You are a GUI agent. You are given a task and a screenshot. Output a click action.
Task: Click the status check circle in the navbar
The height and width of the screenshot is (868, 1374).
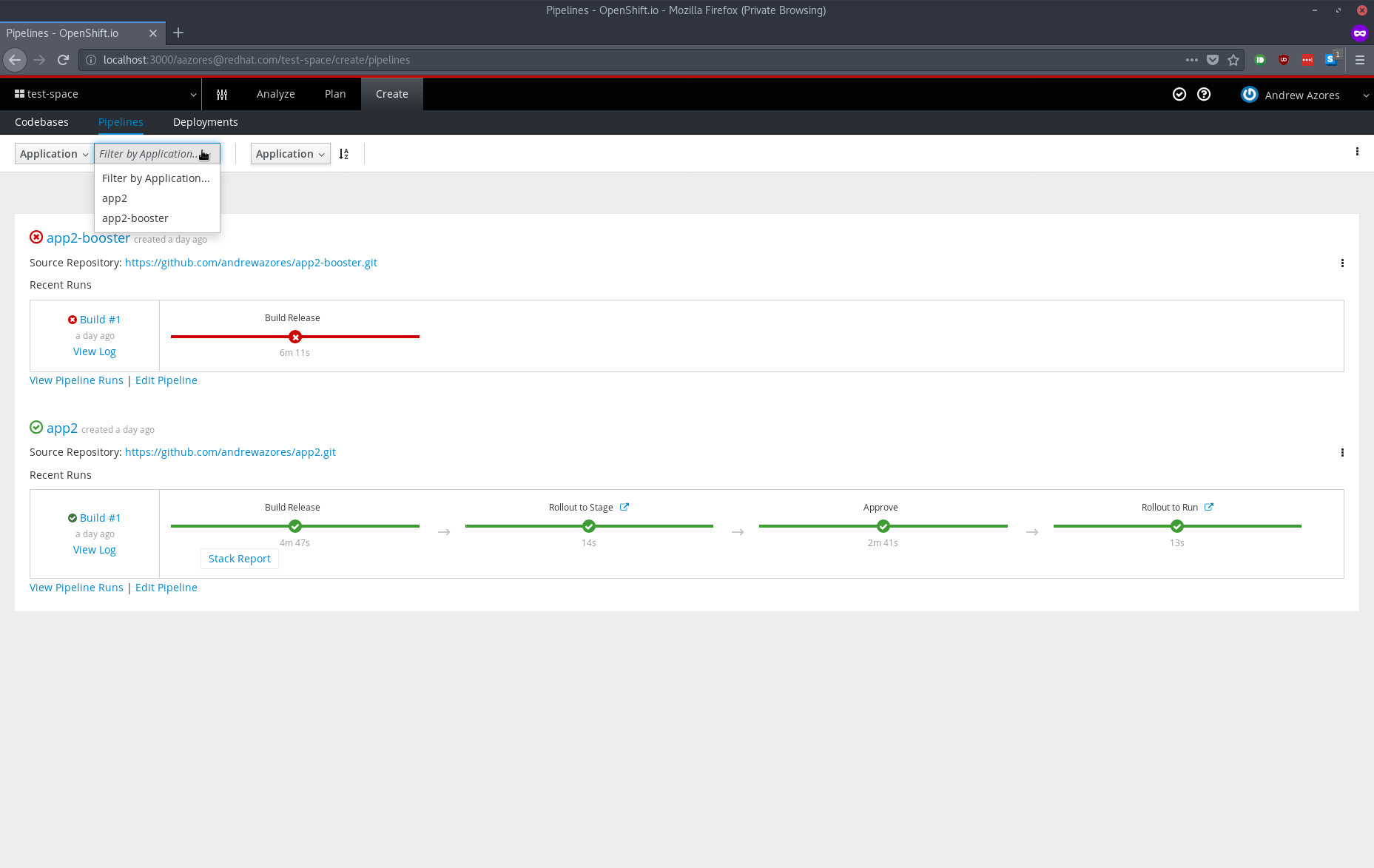pos(1179,94)
